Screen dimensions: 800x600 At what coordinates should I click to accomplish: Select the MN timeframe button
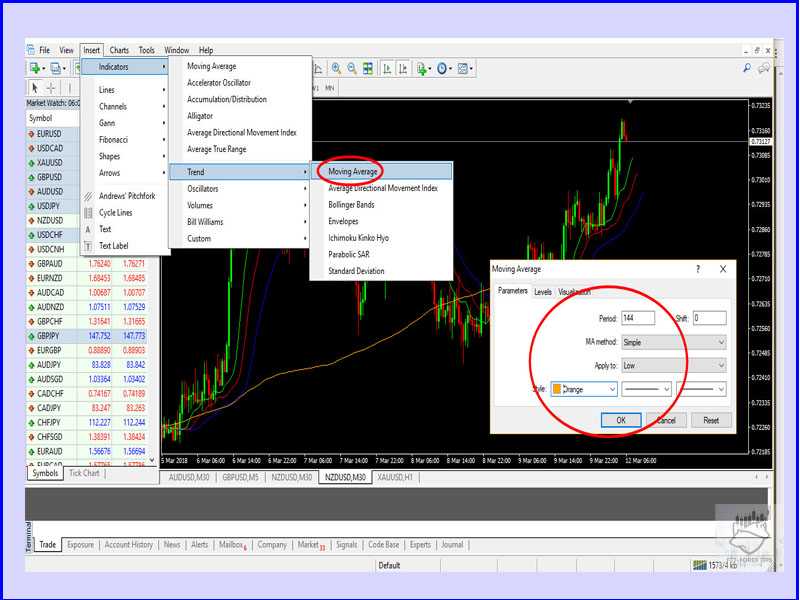330,88
